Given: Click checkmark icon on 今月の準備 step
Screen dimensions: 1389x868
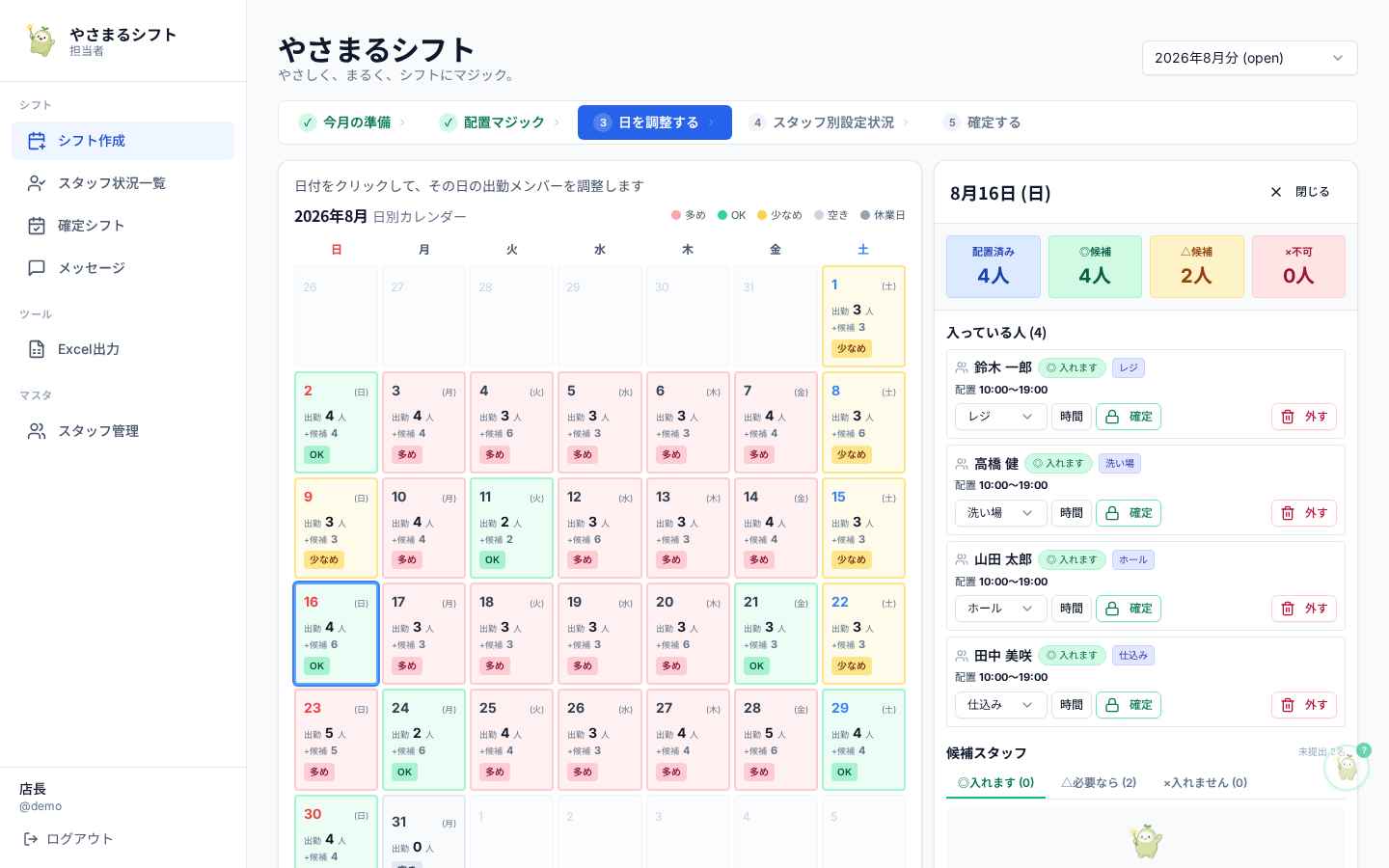Looking at the screenshot, I should tap(308, 122).
